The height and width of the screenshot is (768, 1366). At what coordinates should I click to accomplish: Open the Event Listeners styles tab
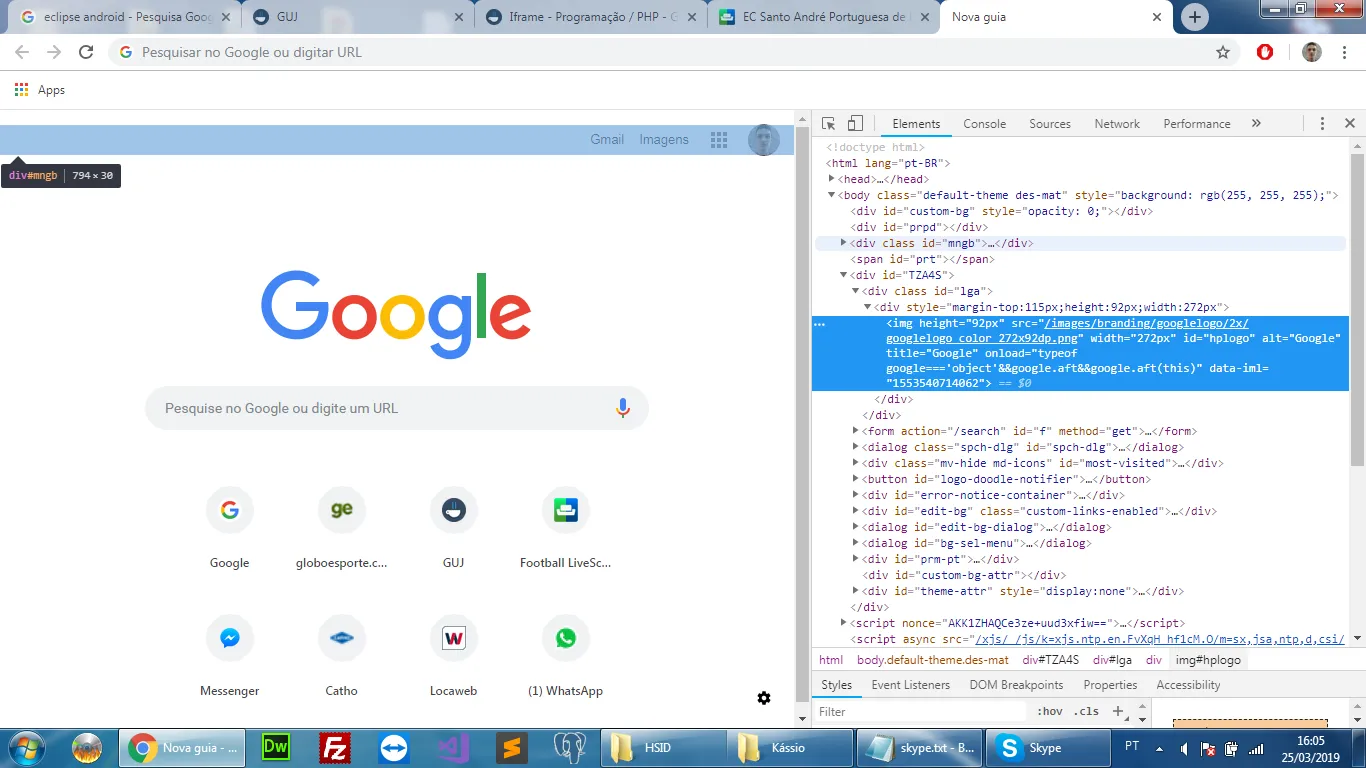point(910,685)
